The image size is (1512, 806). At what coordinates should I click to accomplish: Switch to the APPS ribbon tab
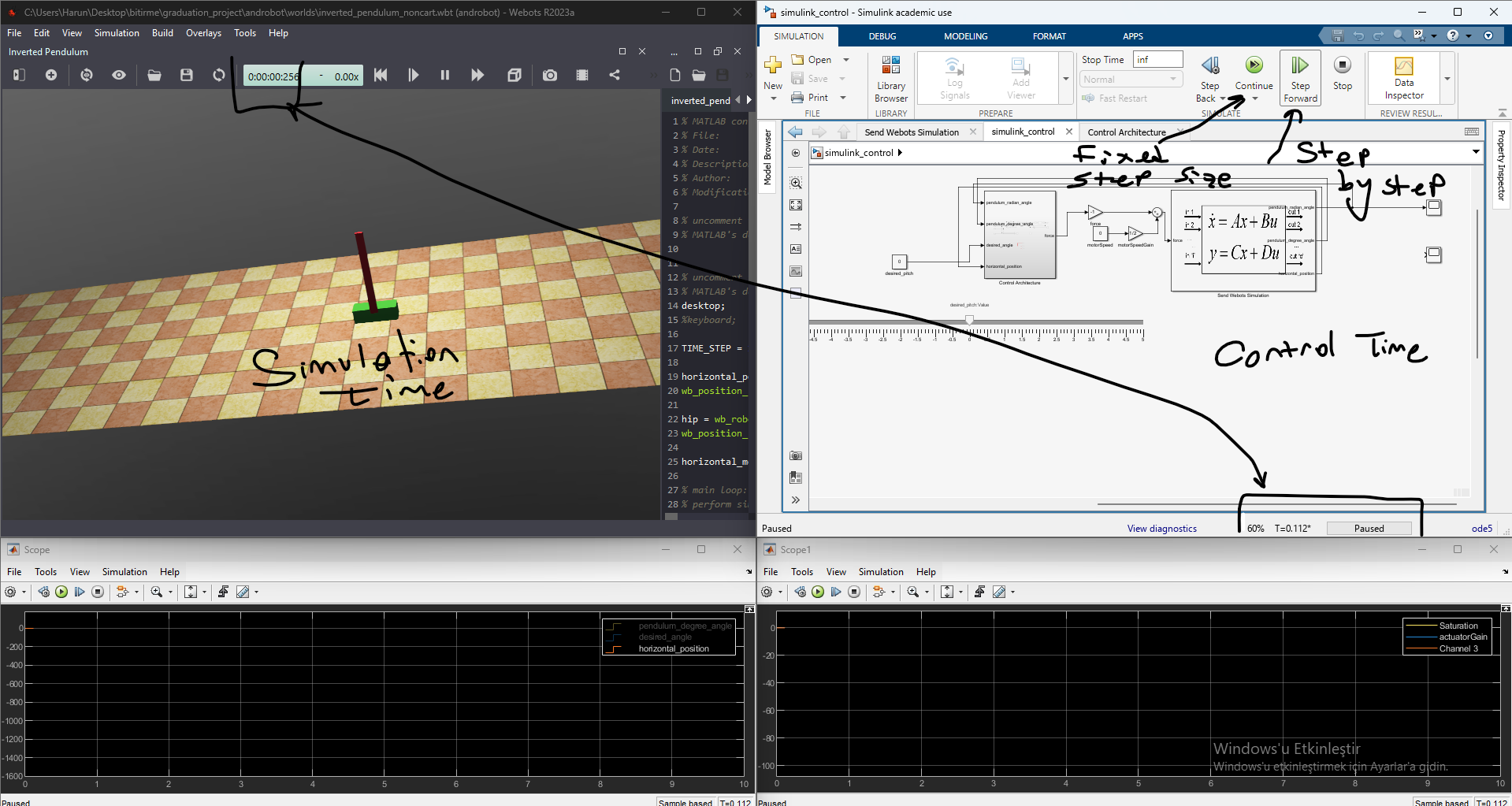coord(1133,36)
